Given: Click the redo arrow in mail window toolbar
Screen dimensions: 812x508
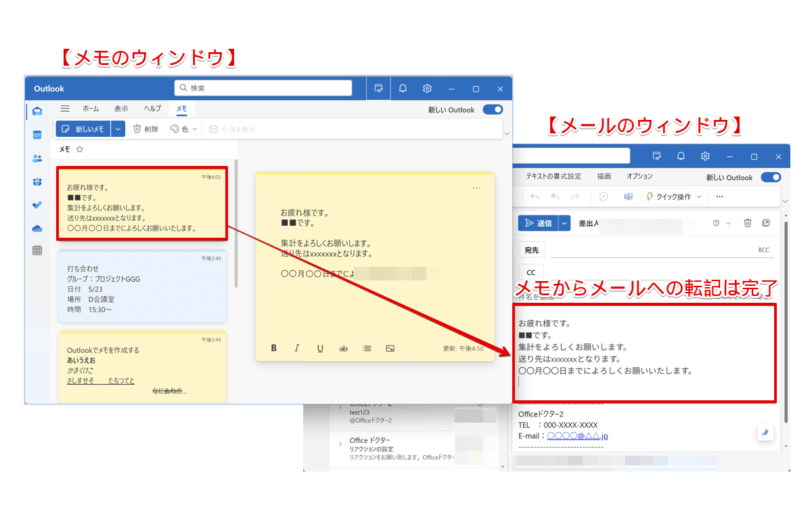Looking at the screenshot, I should point(574,197).
